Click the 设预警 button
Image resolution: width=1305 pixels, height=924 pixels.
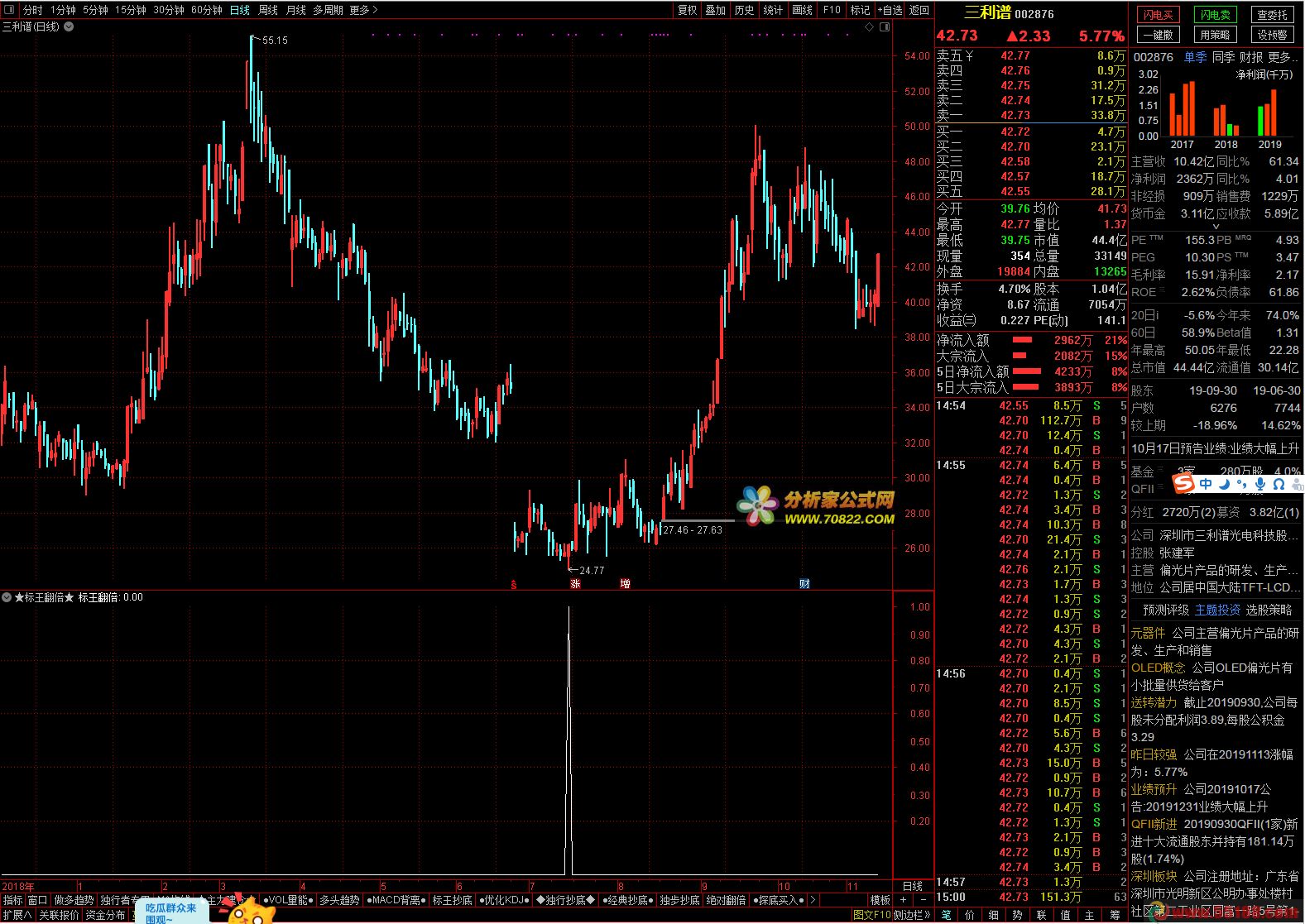(x=1273, y=35)
